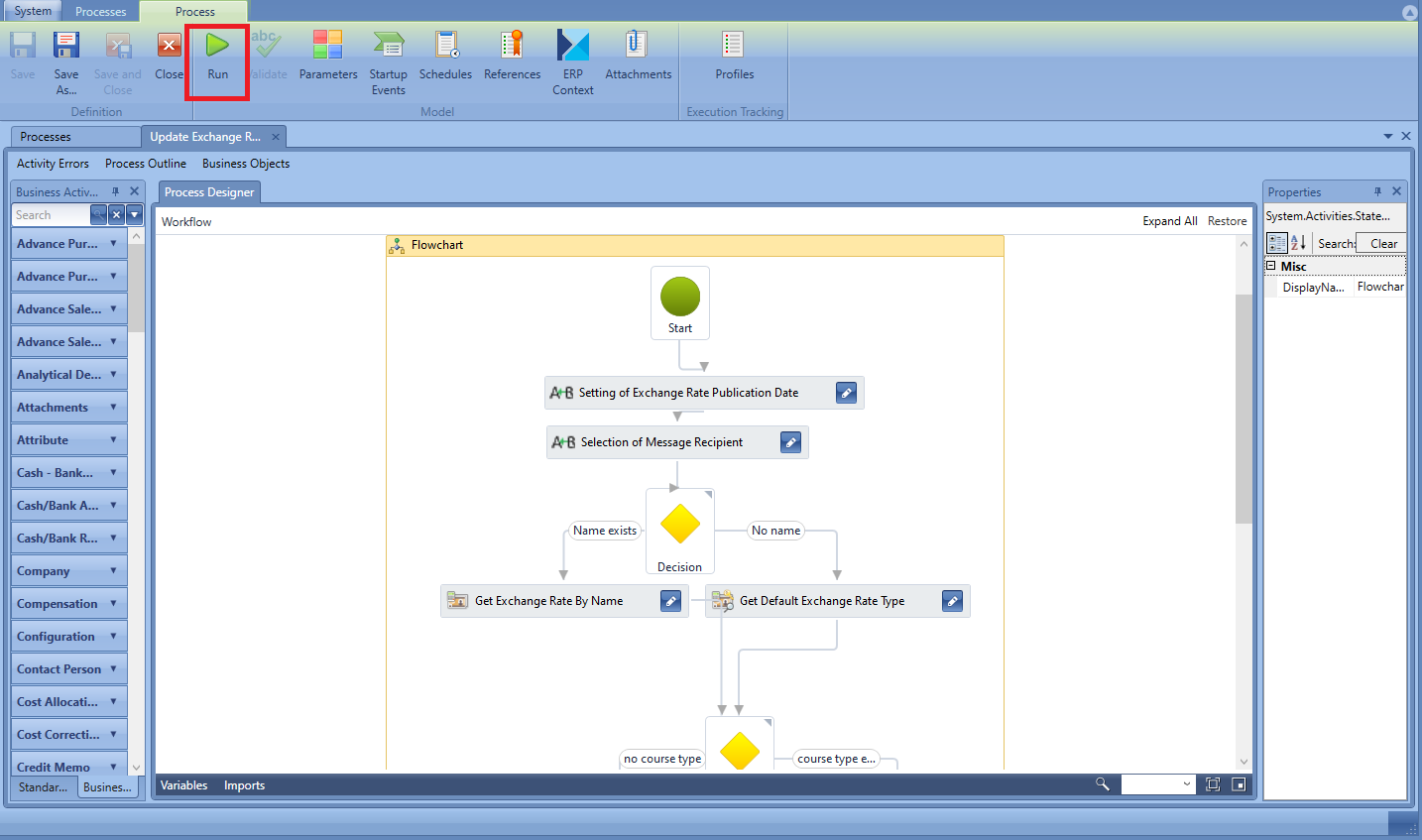Edit the Get Default Exchange Rate Type activity
The height and width of the screenshot is (840, 1422).
tap(952, 601)
